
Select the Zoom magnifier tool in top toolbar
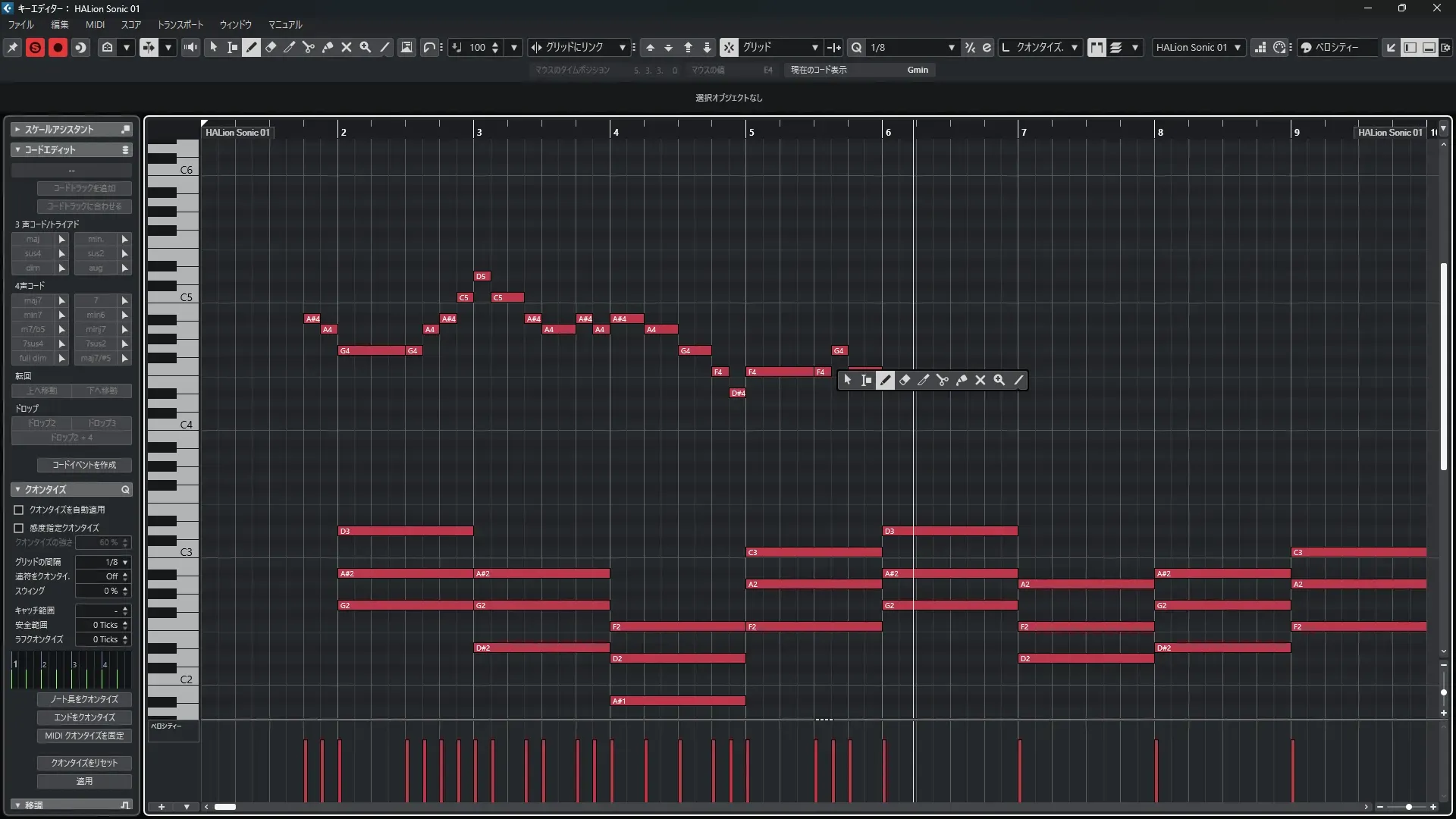[x=366, y=47]
